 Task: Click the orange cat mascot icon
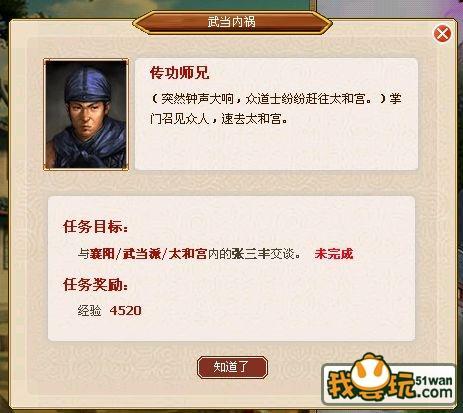(x=373, y=374)
